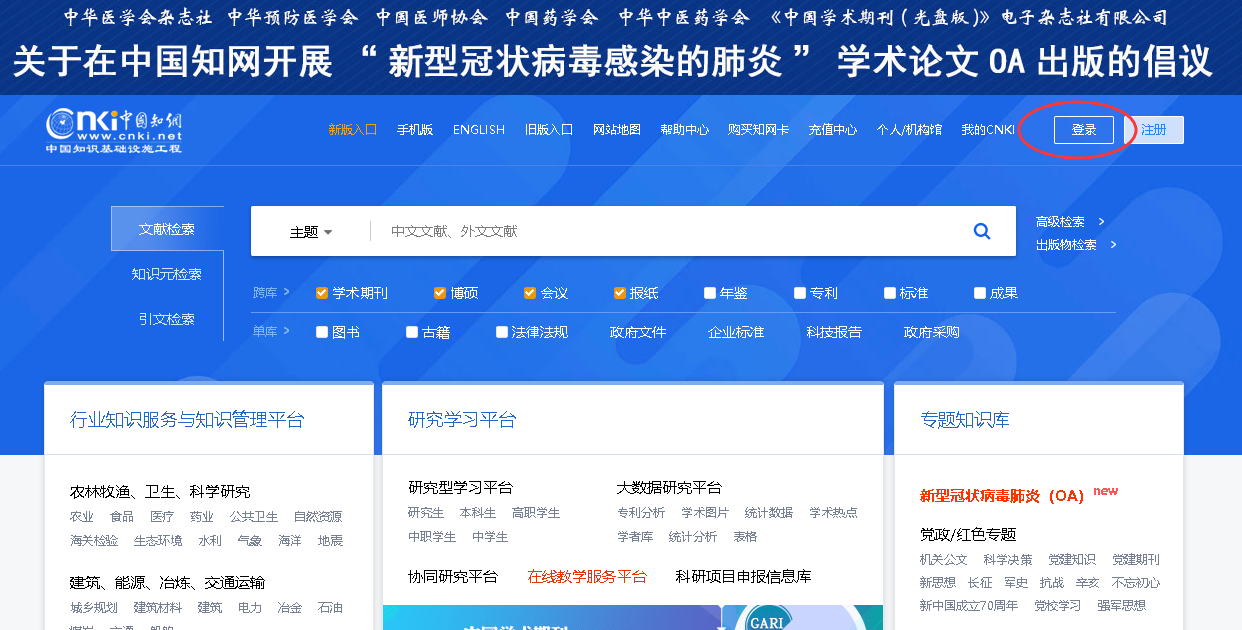Viewport: 1242px width, 630px height.
Task: Open the 帮助中心 menu link
Action: click(684, 130)
